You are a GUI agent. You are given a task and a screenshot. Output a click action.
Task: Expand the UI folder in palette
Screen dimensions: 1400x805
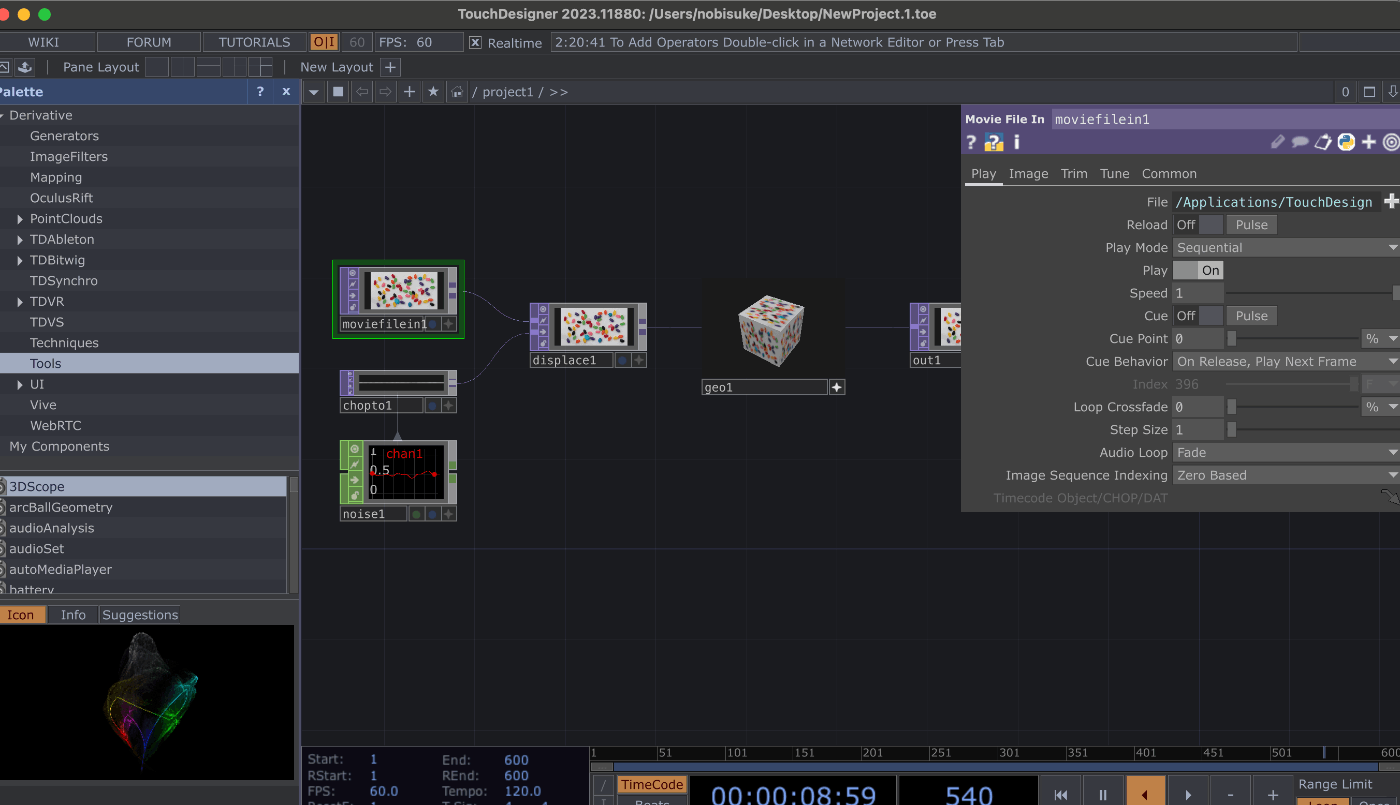(x=19, y=384)
